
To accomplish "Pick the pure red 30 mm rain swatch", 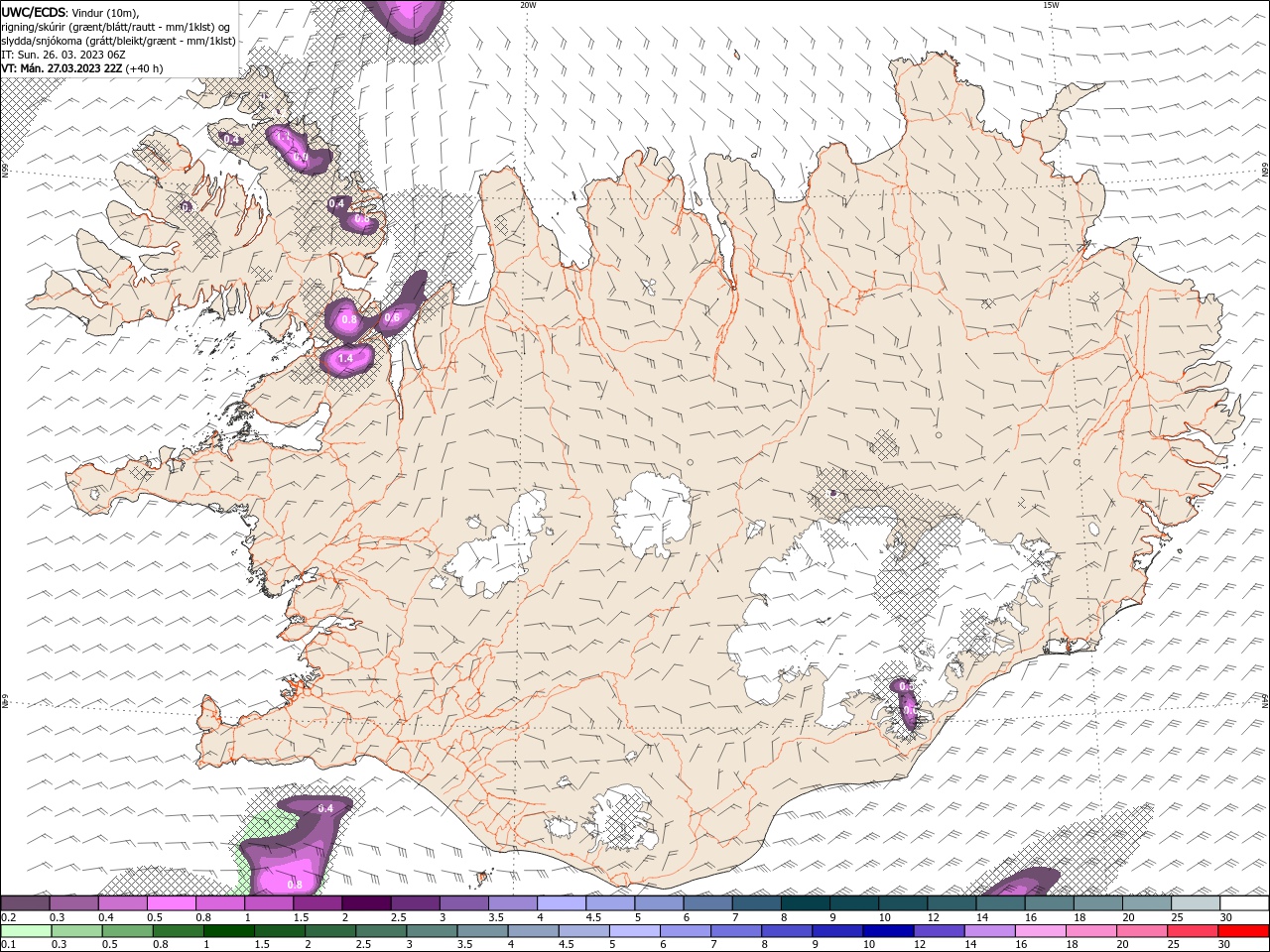I will [x=1242, y=931].
